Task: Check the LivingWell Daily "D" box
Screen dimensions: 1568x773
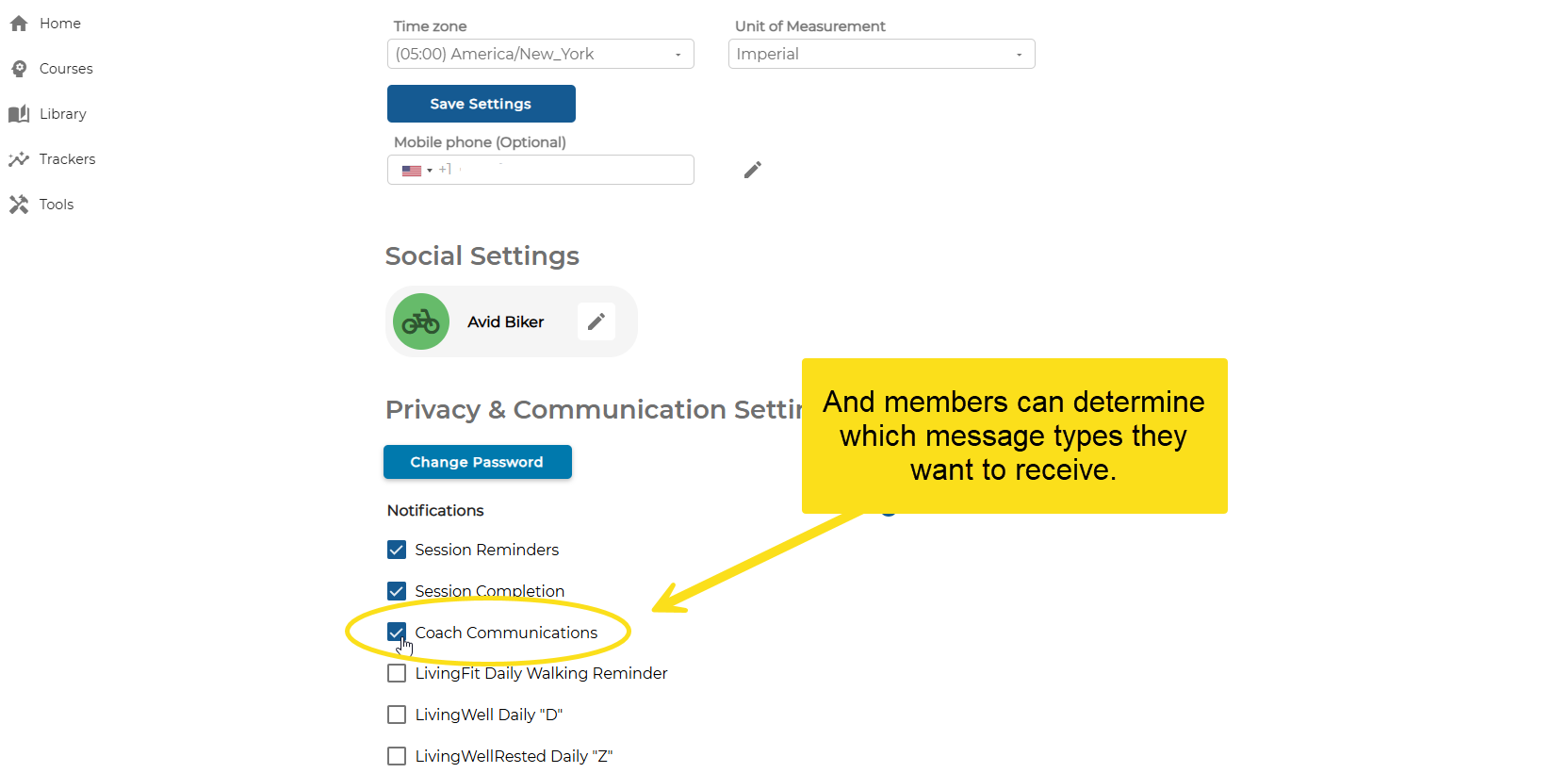Action: tap(397, 715)
